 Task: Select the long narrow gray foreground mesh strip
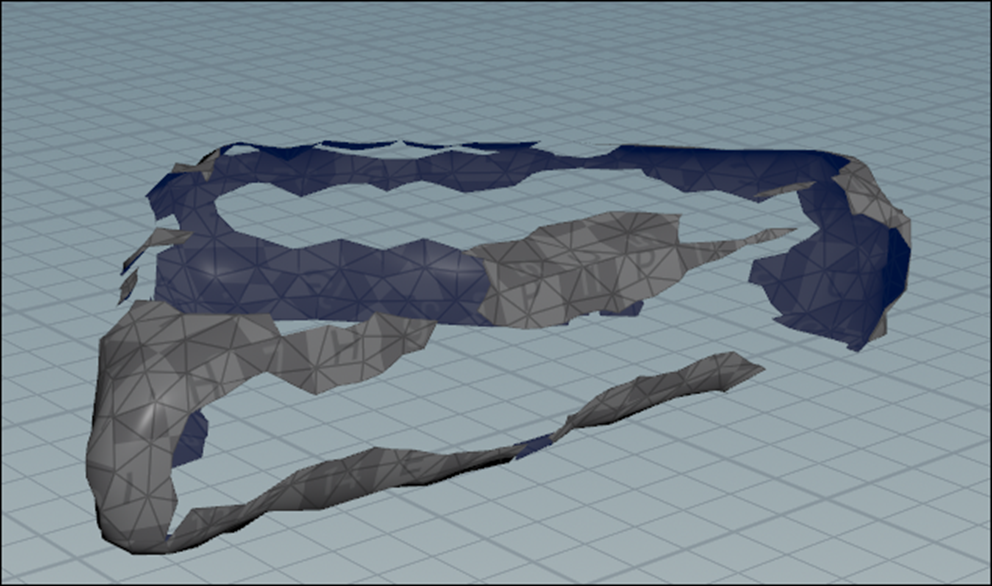tap(468, 452)
